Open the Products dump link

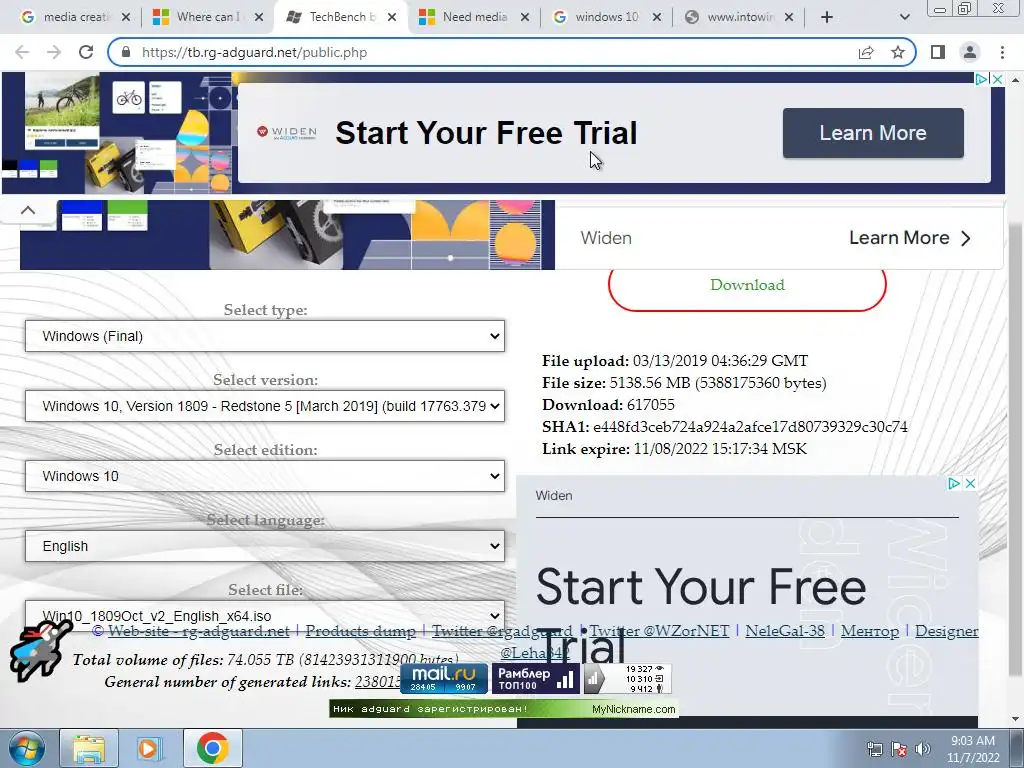click(360, 631)
